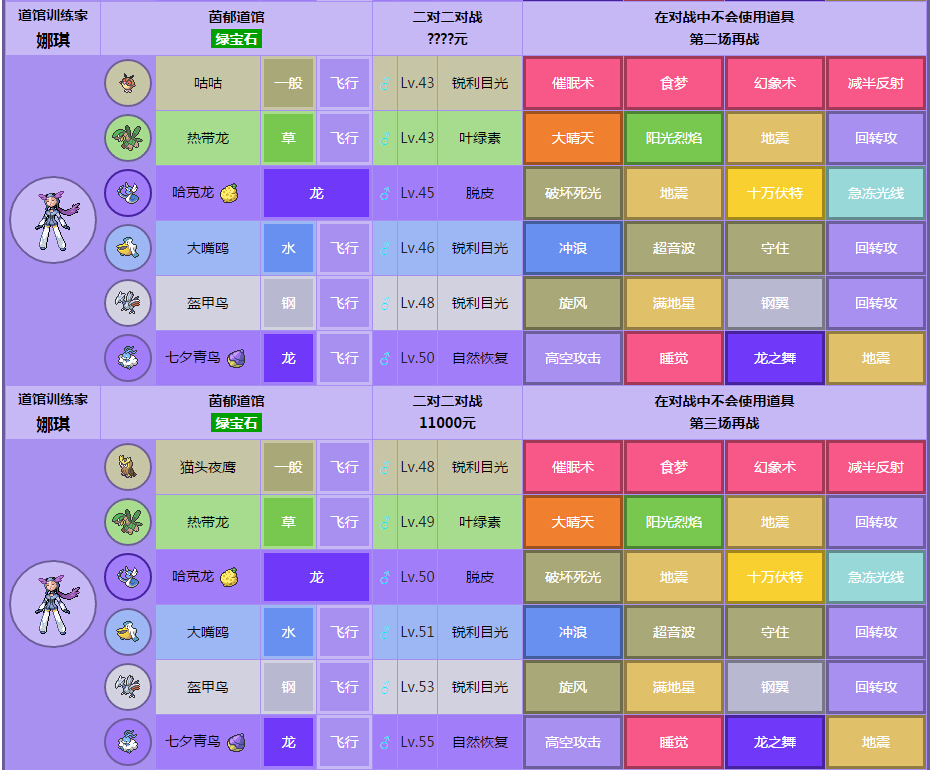936x770 pixels.
Task: Select the 幻象术 move in the 咕咕 row
Action: 775,83
